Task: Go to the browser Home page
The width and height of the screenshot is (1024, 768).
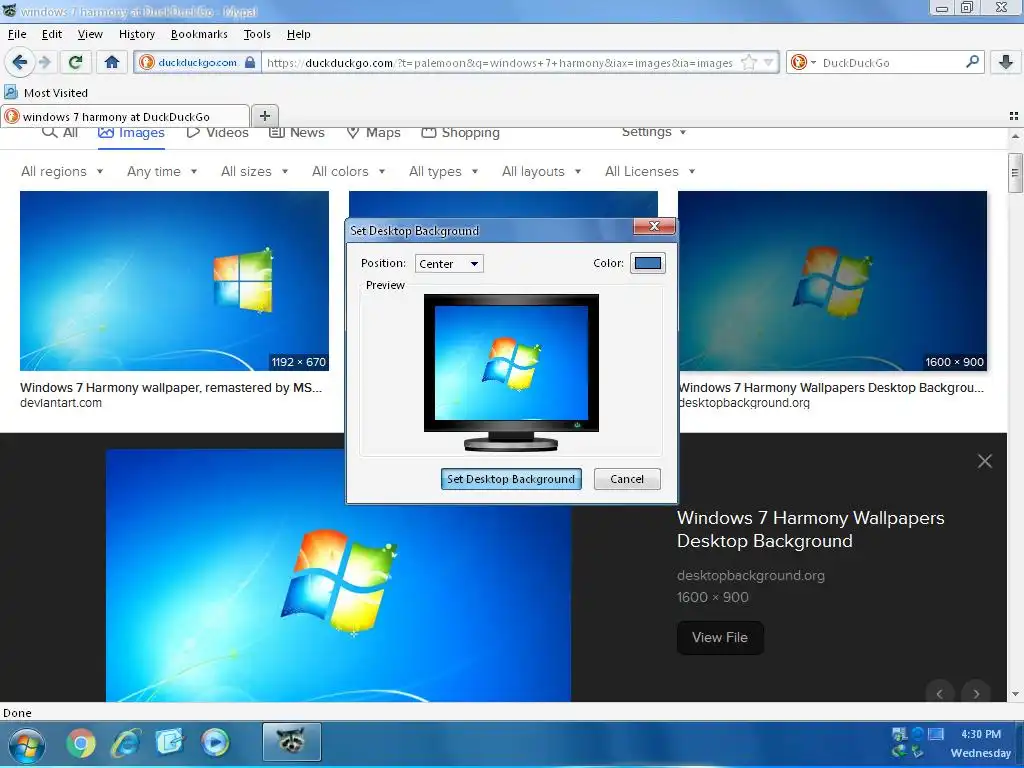Action: (112, 62)
